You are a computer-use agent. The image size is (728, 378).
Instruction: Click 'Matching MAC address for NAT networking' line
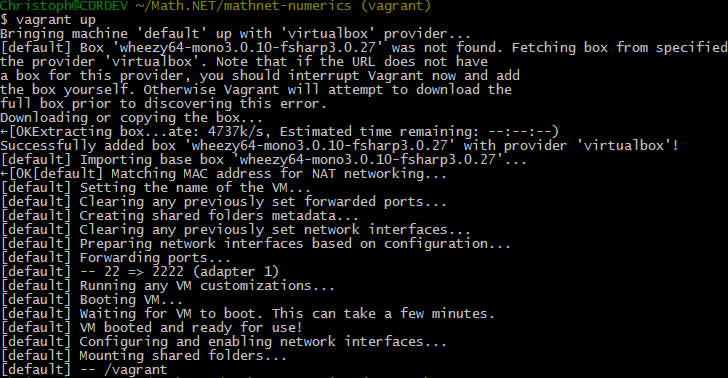[x=223, y=174]
